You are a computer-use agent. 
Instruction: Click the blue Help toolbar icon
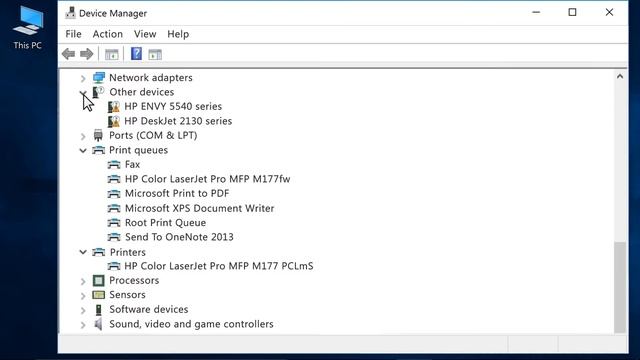click(x=136, y=53)
